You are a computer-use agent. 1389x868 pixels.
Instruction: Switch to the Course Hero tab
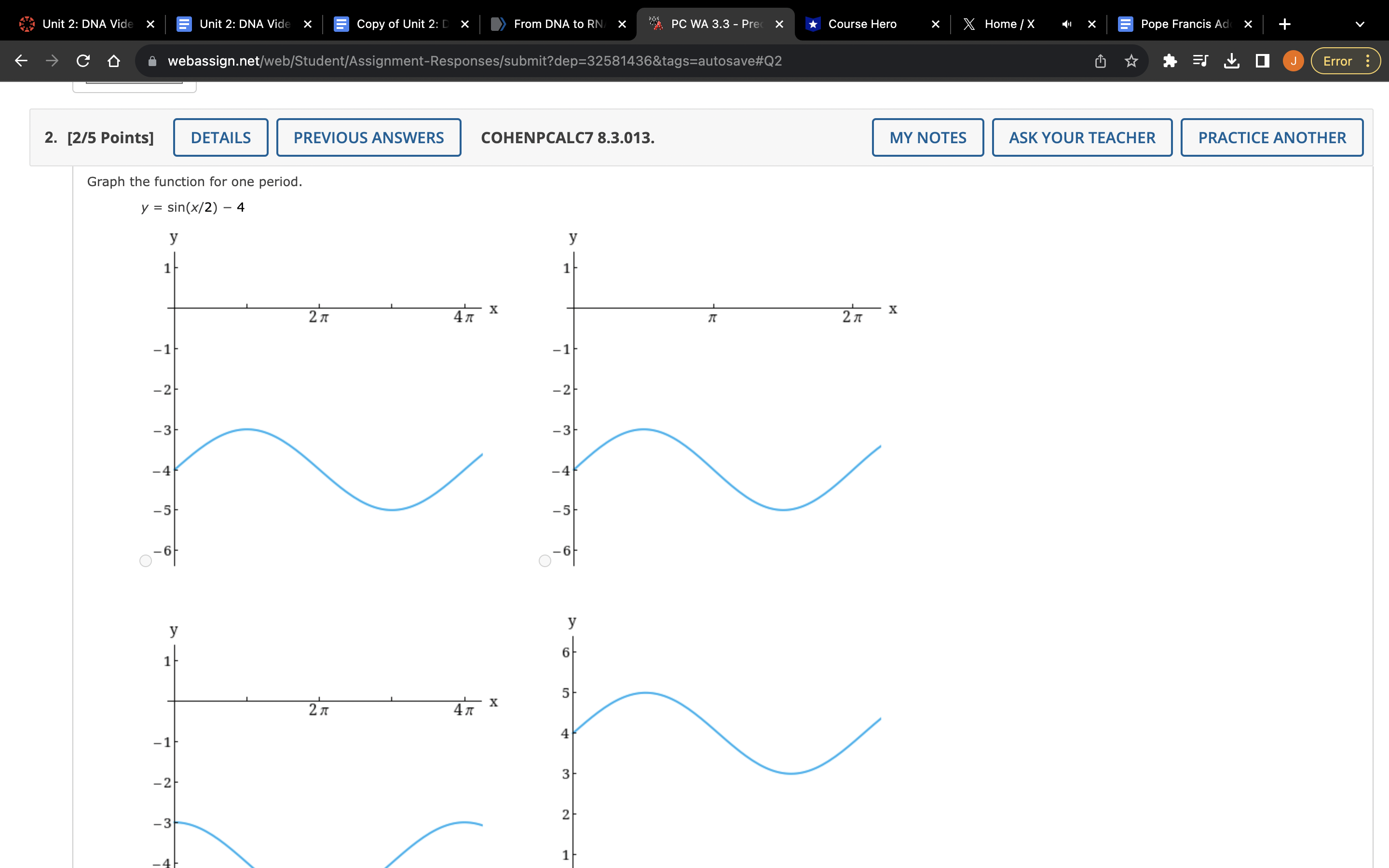(861, 24)
